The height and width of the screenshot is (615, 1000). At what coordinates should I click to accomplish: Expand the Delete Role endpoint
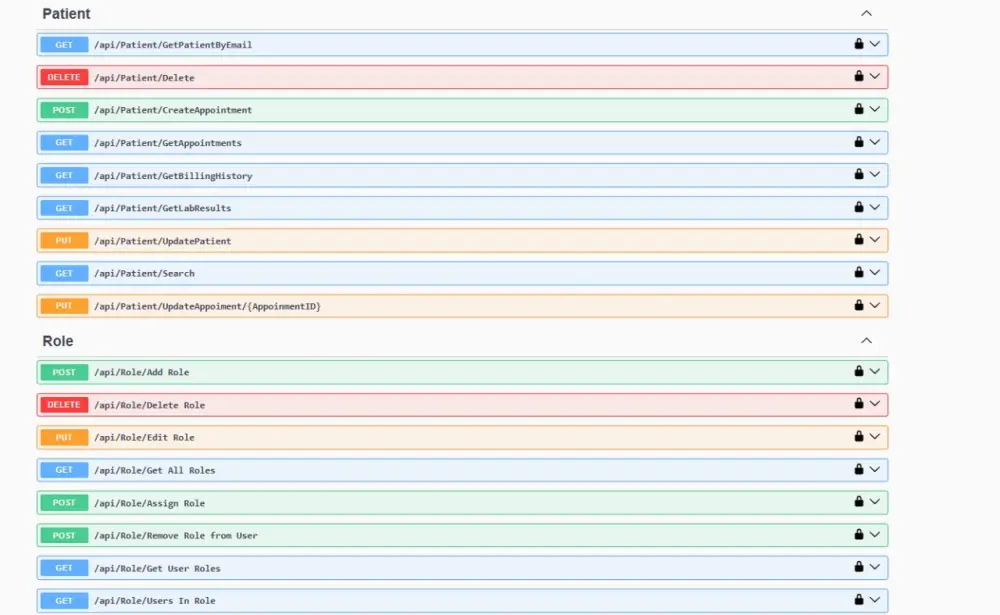point(873,404)
